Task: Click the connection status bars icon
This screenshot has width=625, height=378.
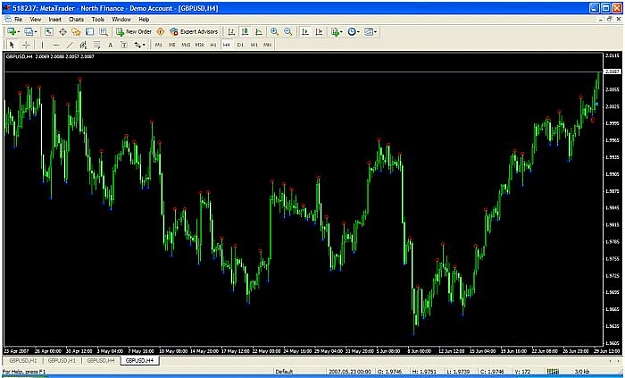Action: tap(552, 372)
